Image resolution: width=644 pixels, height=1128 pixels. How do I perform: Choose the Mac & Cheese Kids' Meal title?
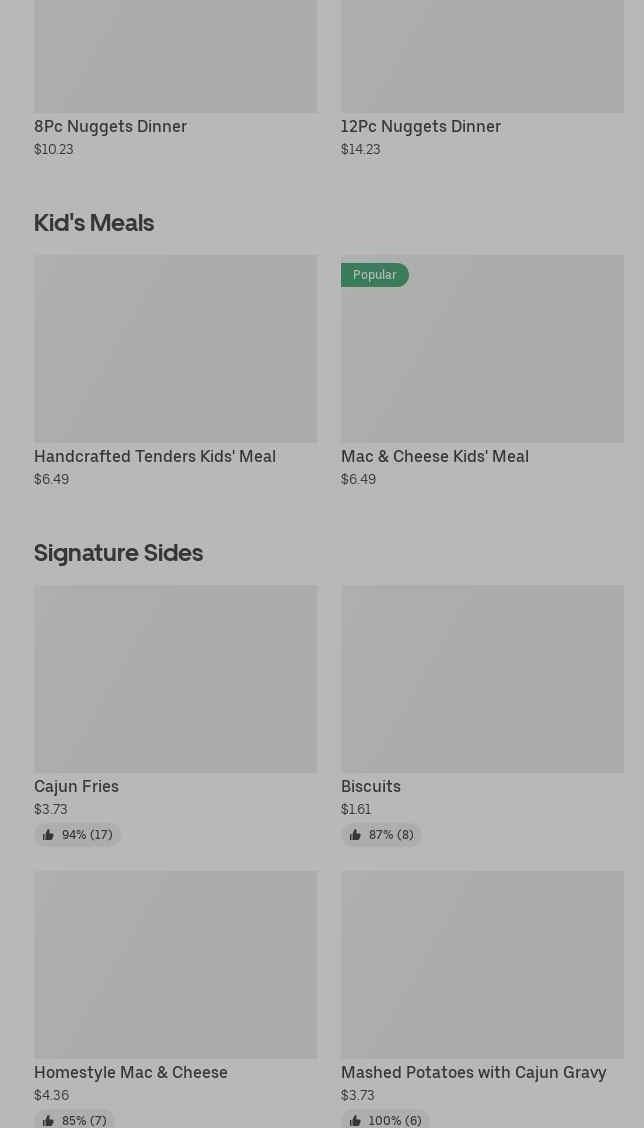point(434,457)
